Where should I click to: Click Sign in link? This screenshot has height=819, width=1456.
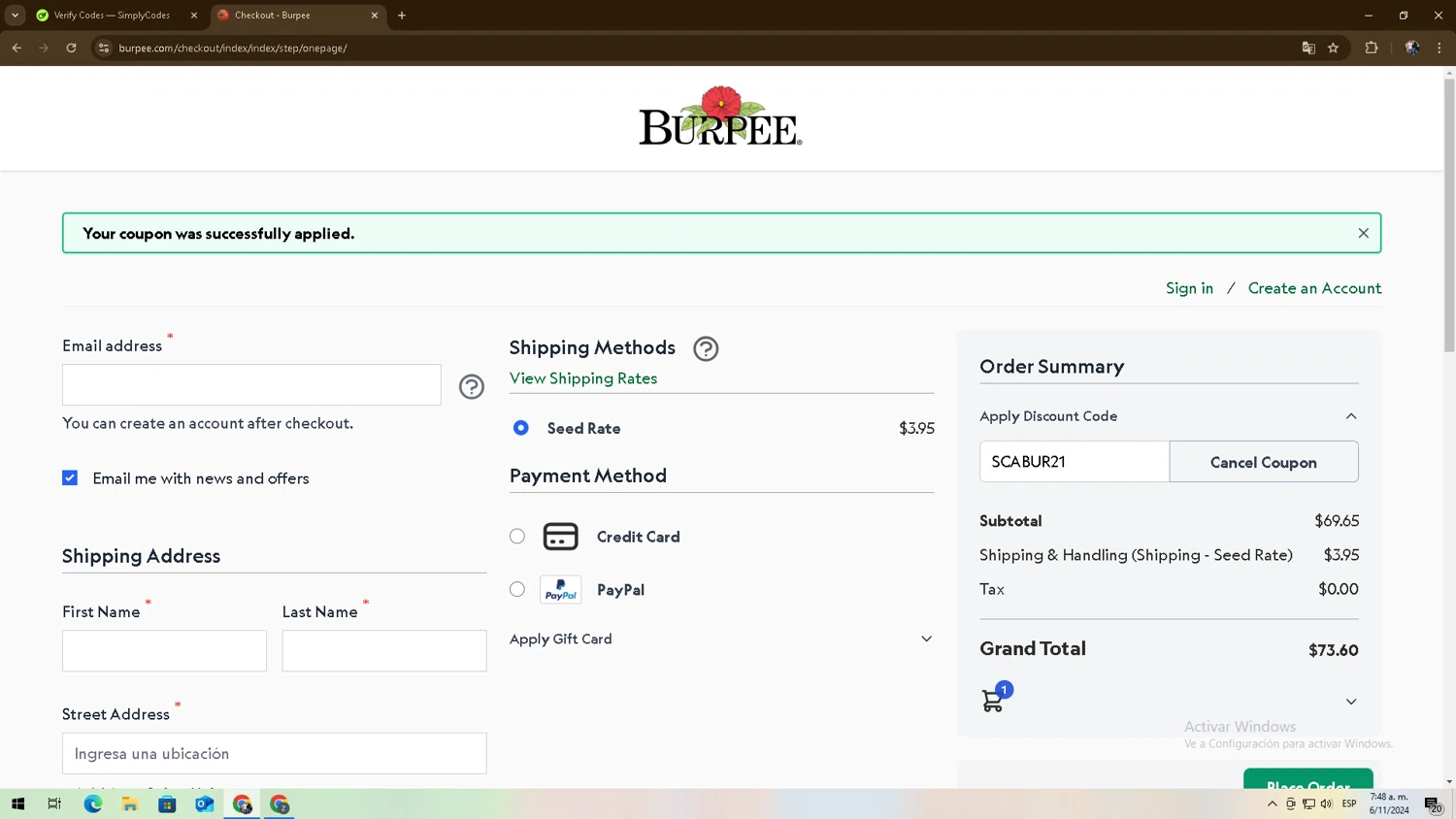point(1189,288)
